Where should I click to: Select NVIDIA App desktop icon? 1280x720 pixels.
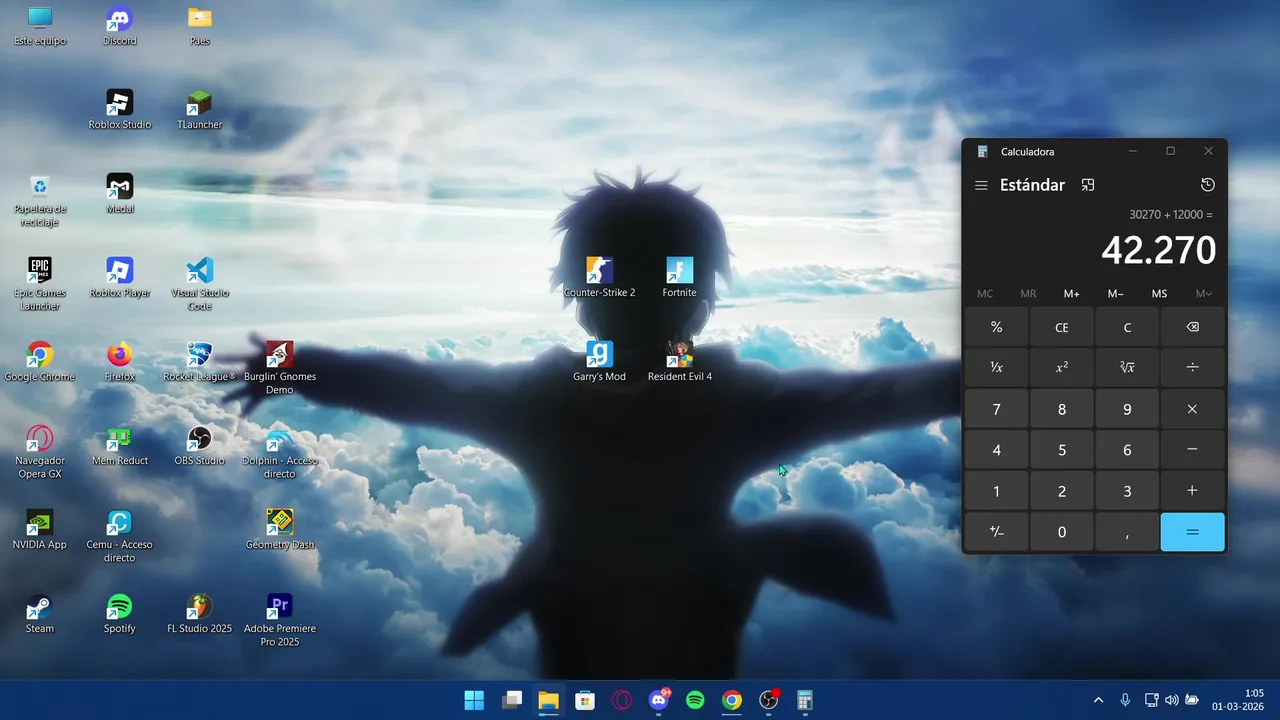tap(40, 530)
